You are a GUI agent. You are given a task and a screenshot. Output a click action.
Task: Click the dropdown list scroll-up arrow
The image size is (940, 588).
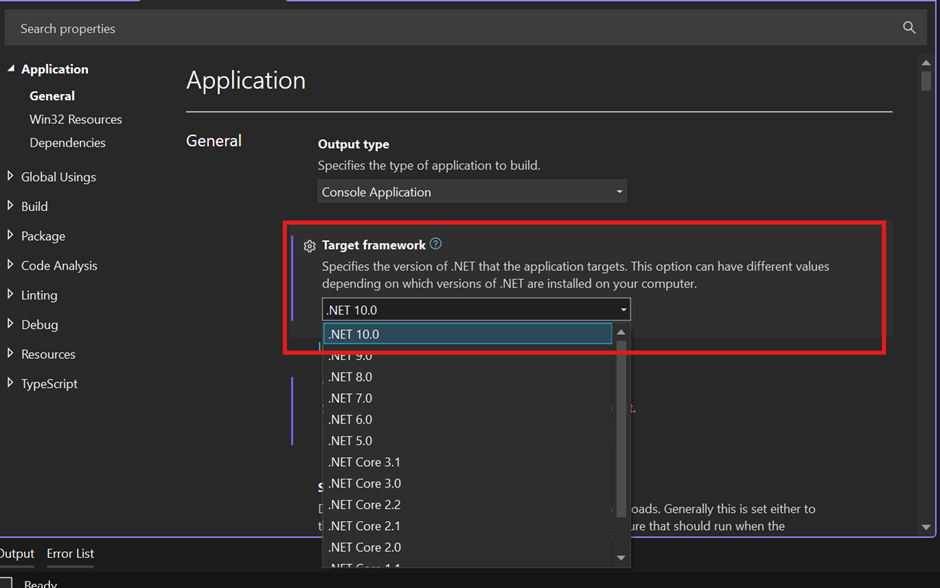click(621, 333)
